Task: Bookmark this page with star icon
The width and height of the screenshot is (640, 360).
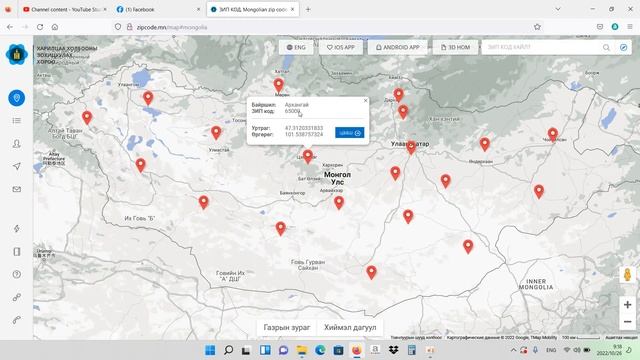Action: point(537,27)
